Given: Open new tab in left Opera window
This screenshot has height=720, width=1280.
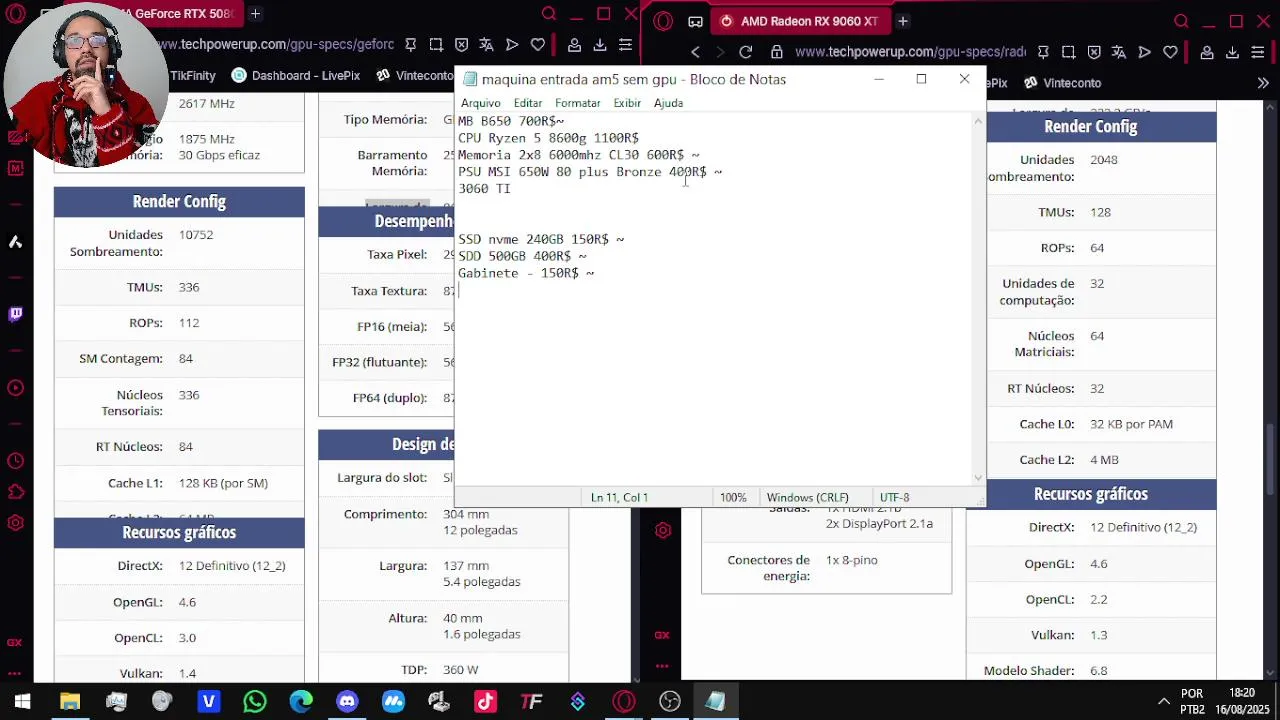Looking at the screenshot, I should pos(255,14).
